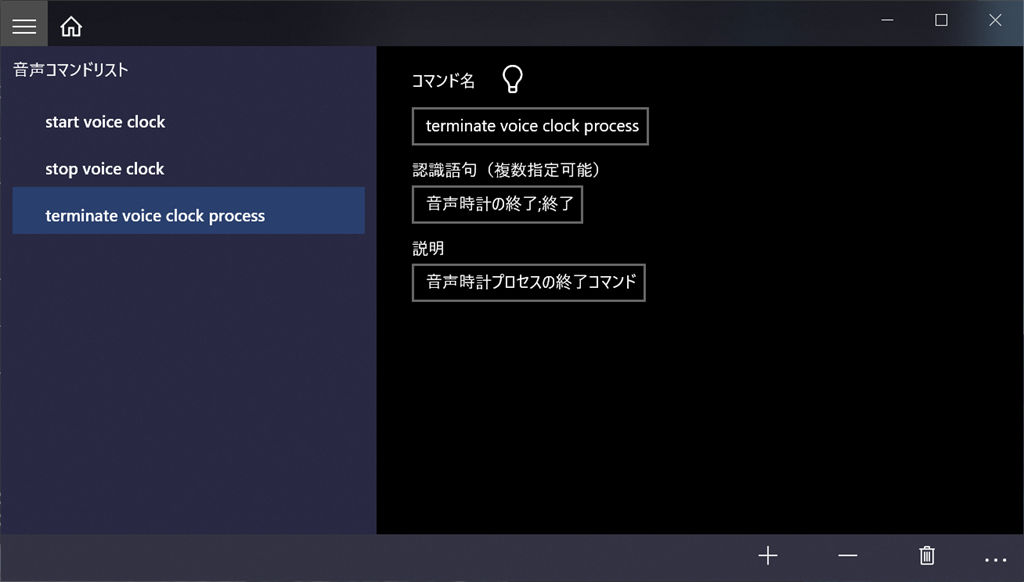Select the 'stop voice clock' command
This screenshot has height=582, width=1024.
[104, 169]
